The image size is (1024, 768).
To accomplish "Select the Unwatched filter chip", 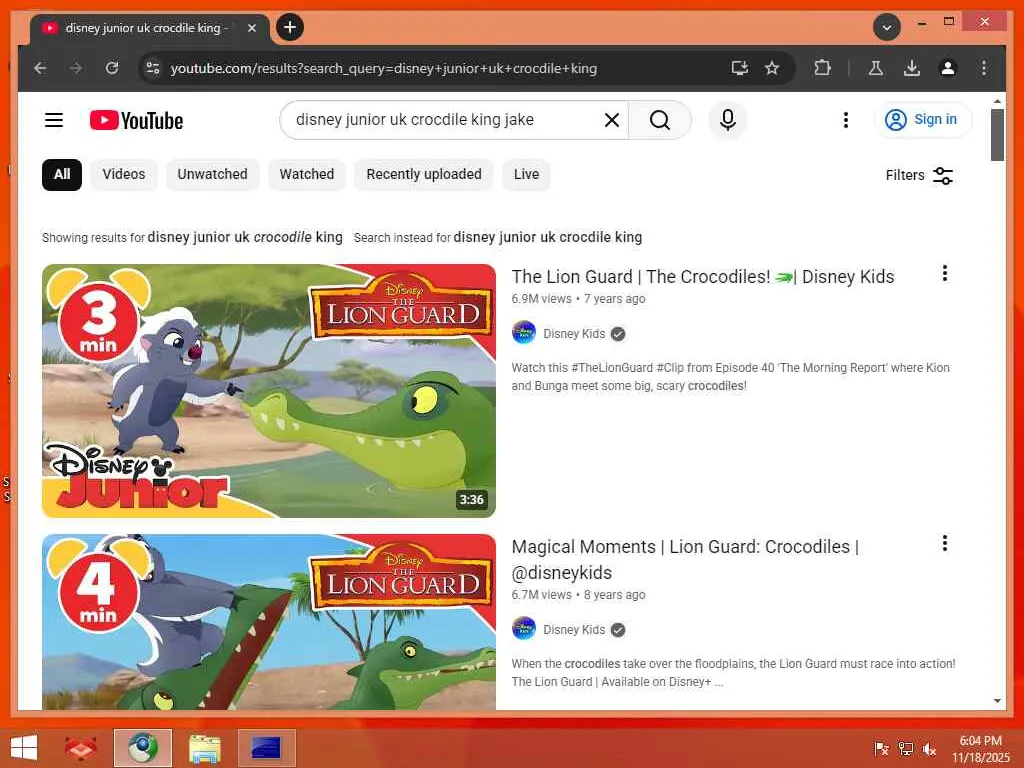I will coord(212,174).
